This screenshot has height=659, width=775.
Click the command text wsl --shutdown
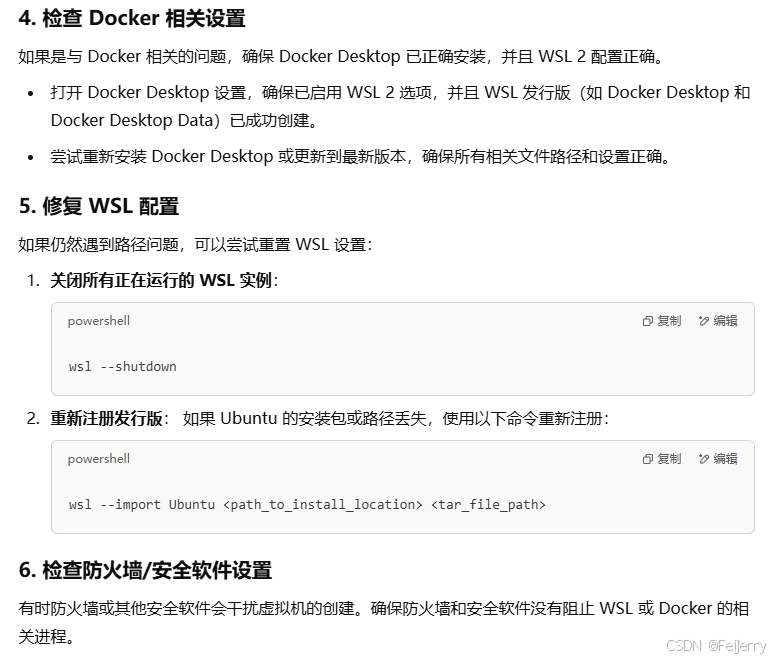[123, 367]
